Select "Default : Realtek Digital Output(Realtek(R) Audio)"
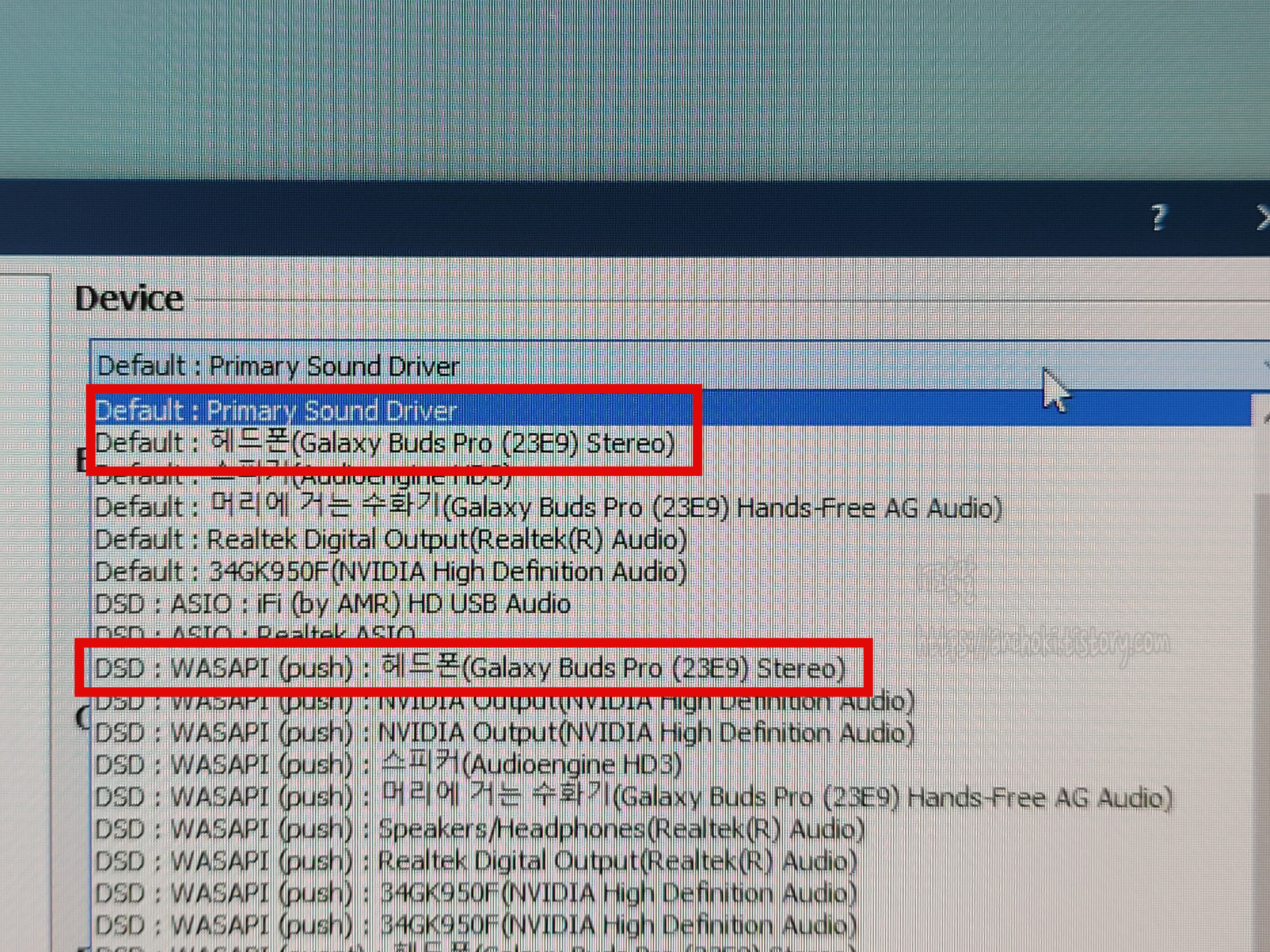The width and height of the screenshot is (1270, 952). click(672, 540)
